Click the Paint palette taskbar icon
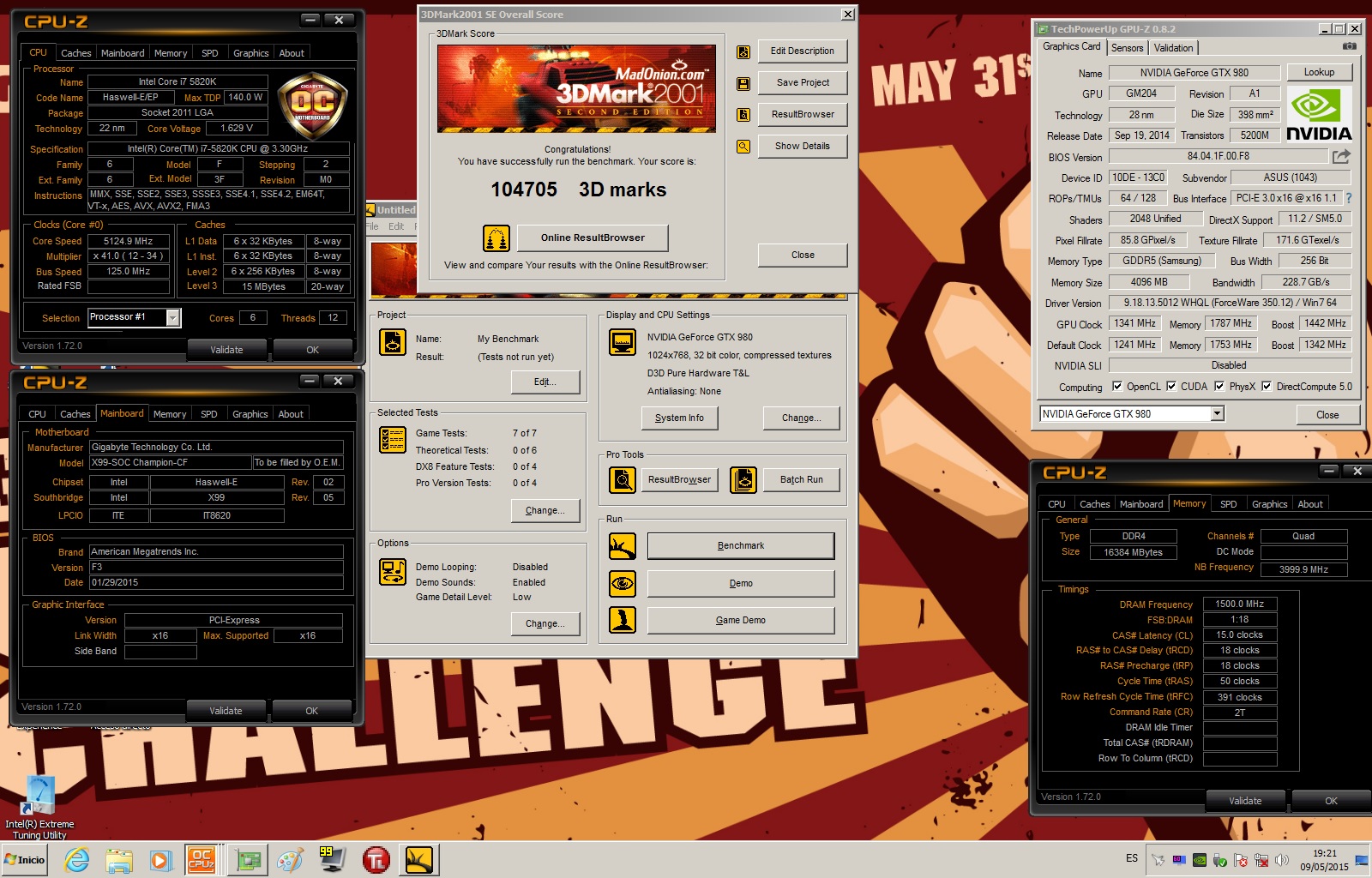The width and height of the screenshot is (1372, 878). (x=290, y=860)
